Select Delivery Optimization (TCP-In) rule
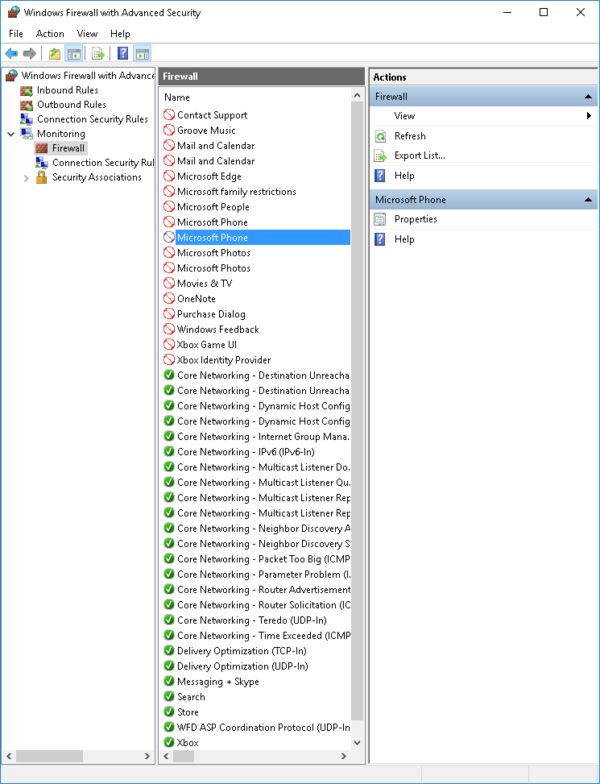This screenshot has height=784, width=600. coord(242,651)
